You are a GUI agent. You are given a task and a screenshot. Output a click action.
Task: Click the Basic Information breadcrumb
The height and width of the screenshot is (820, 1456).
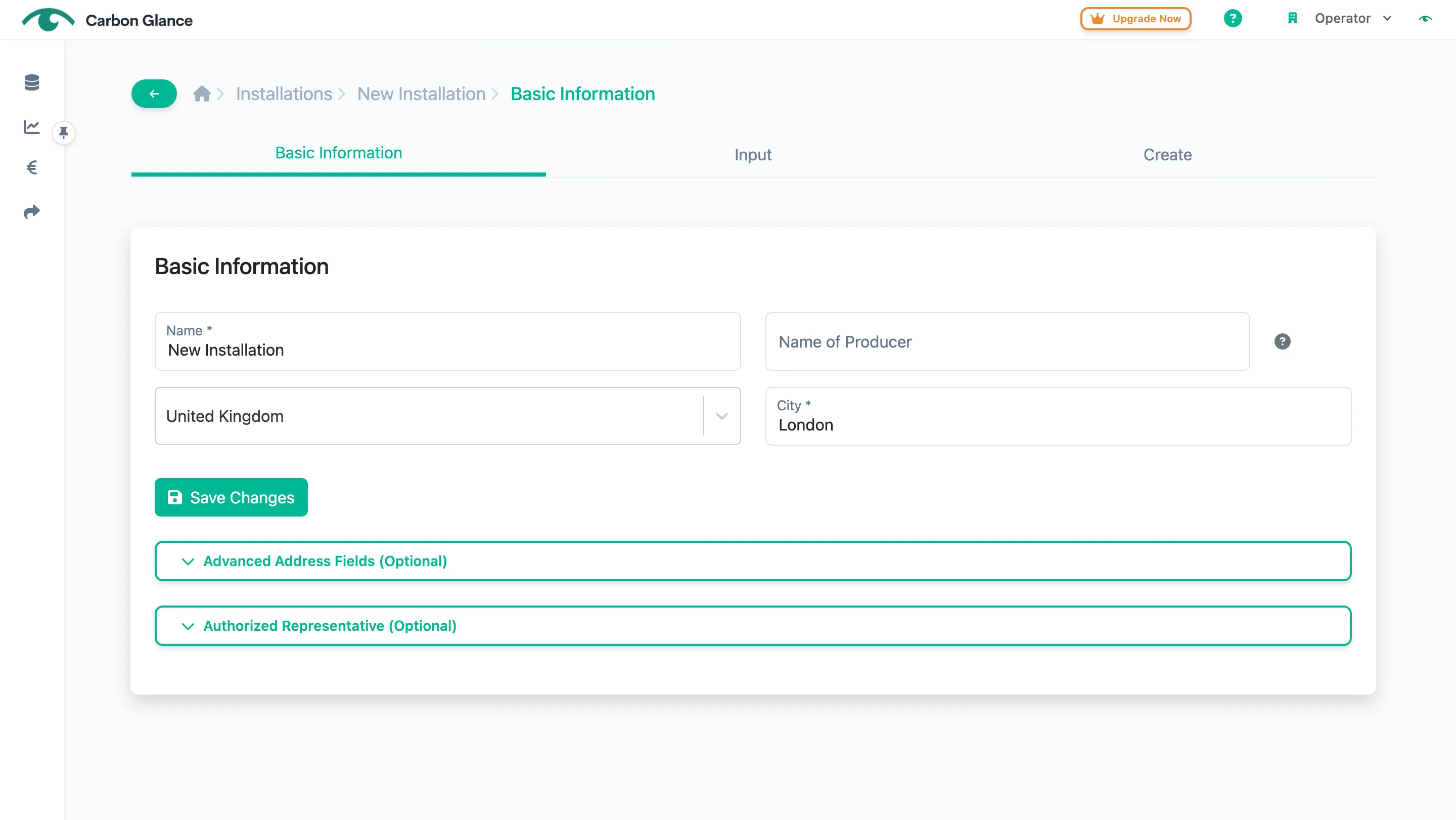click(x=583, y=94)
